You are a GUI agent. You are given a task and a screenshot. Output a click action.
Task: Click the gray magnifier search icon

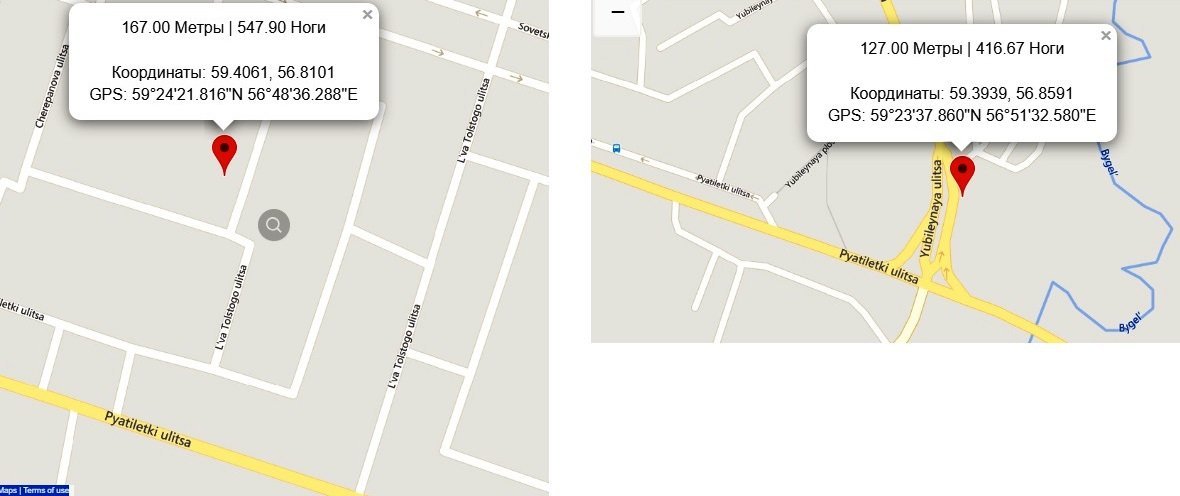(x=274, y=225)
